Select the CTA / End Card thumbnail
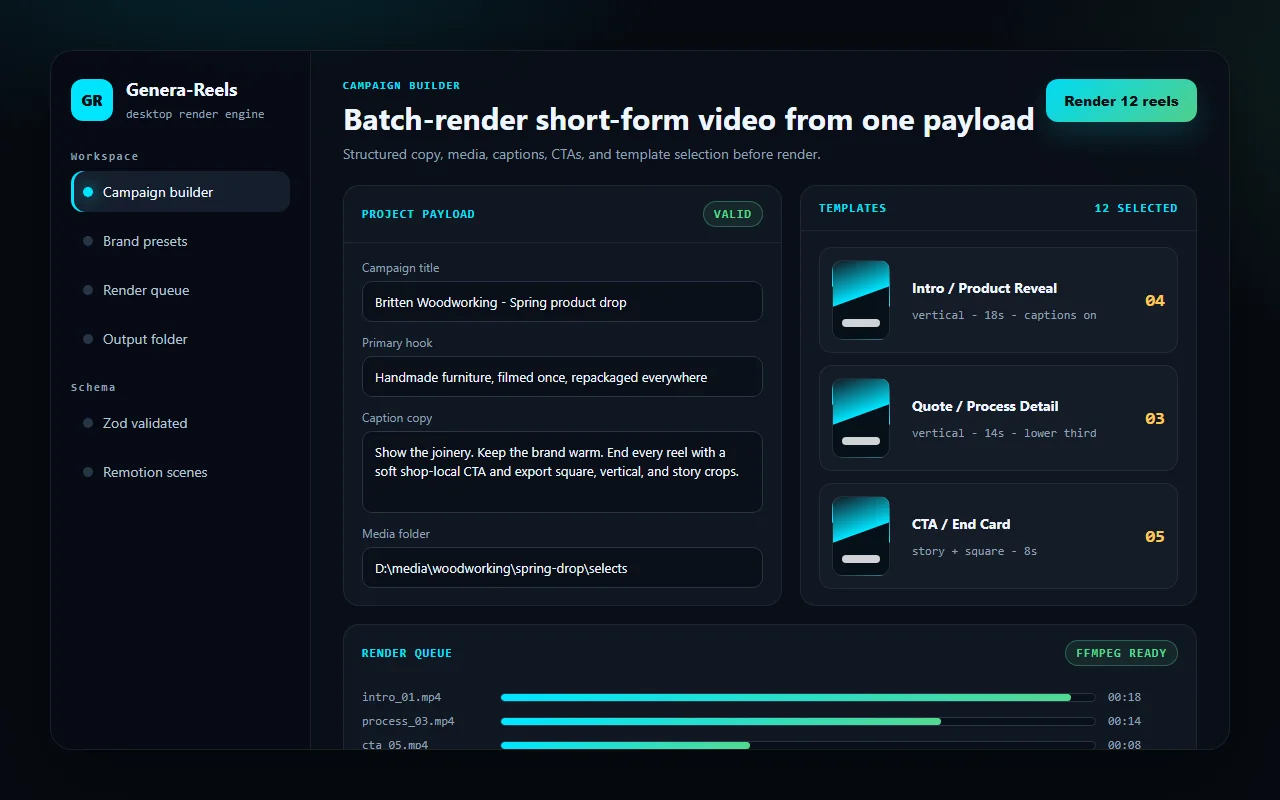 tap(861, 536)
